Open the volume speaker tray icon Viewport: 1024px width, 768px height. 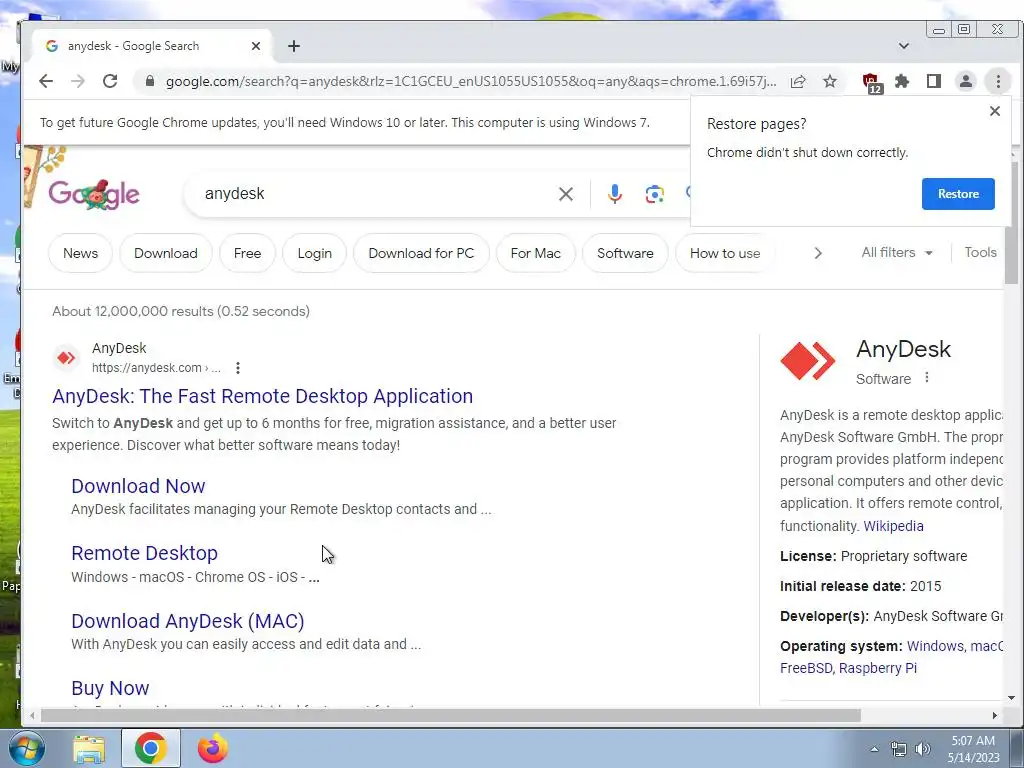(x=923, y=749)
